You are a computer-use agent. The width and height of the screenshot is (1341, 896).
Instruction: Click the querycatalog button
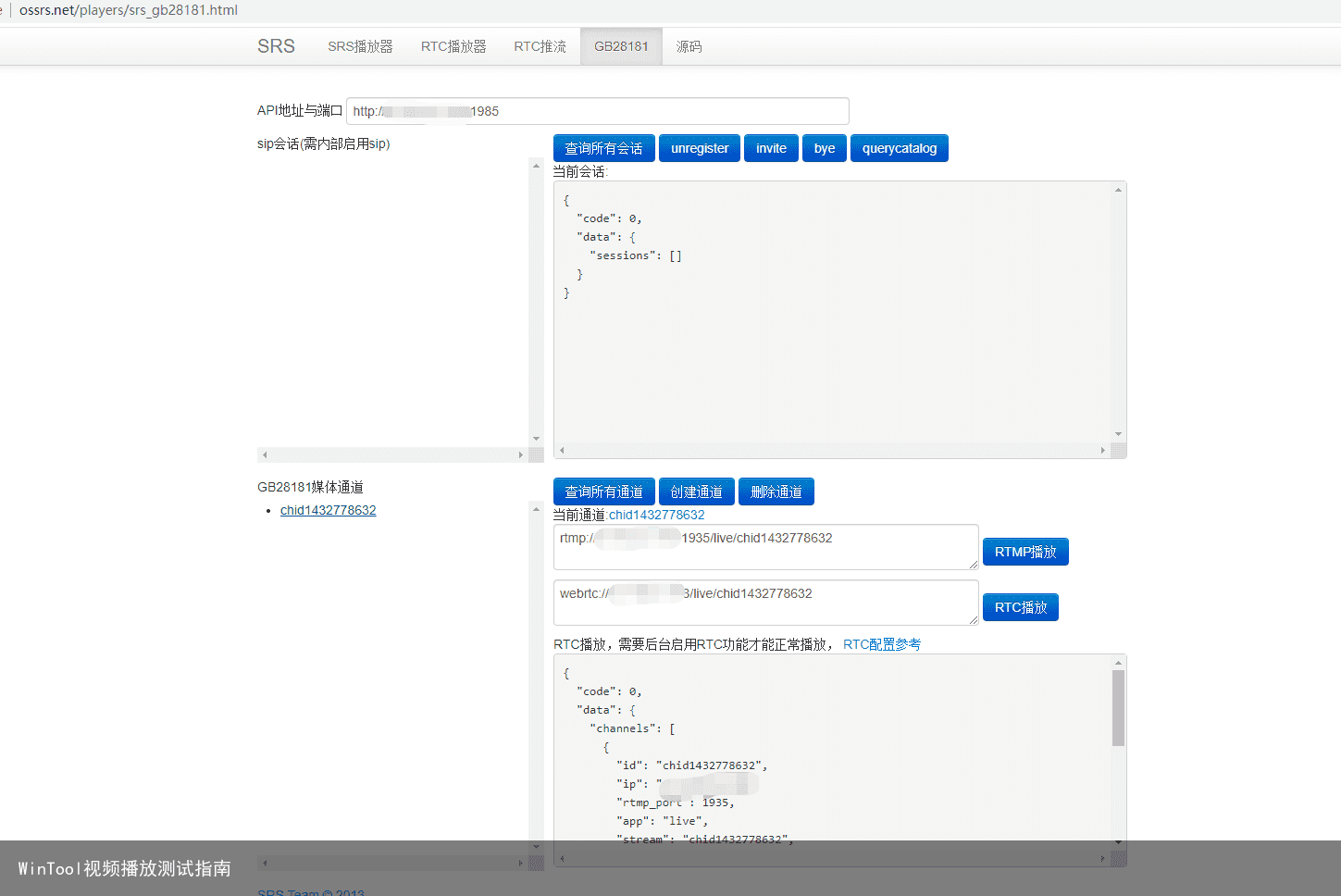point(900,148)
